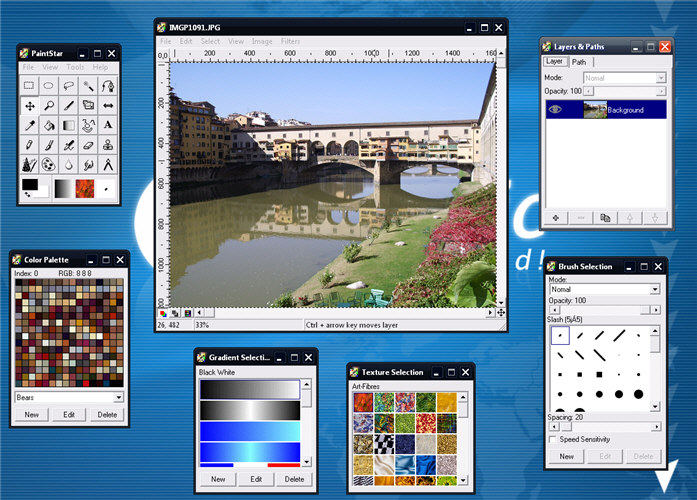
Task: Switch to the Layer tab
Action: (x=554, y=61)
